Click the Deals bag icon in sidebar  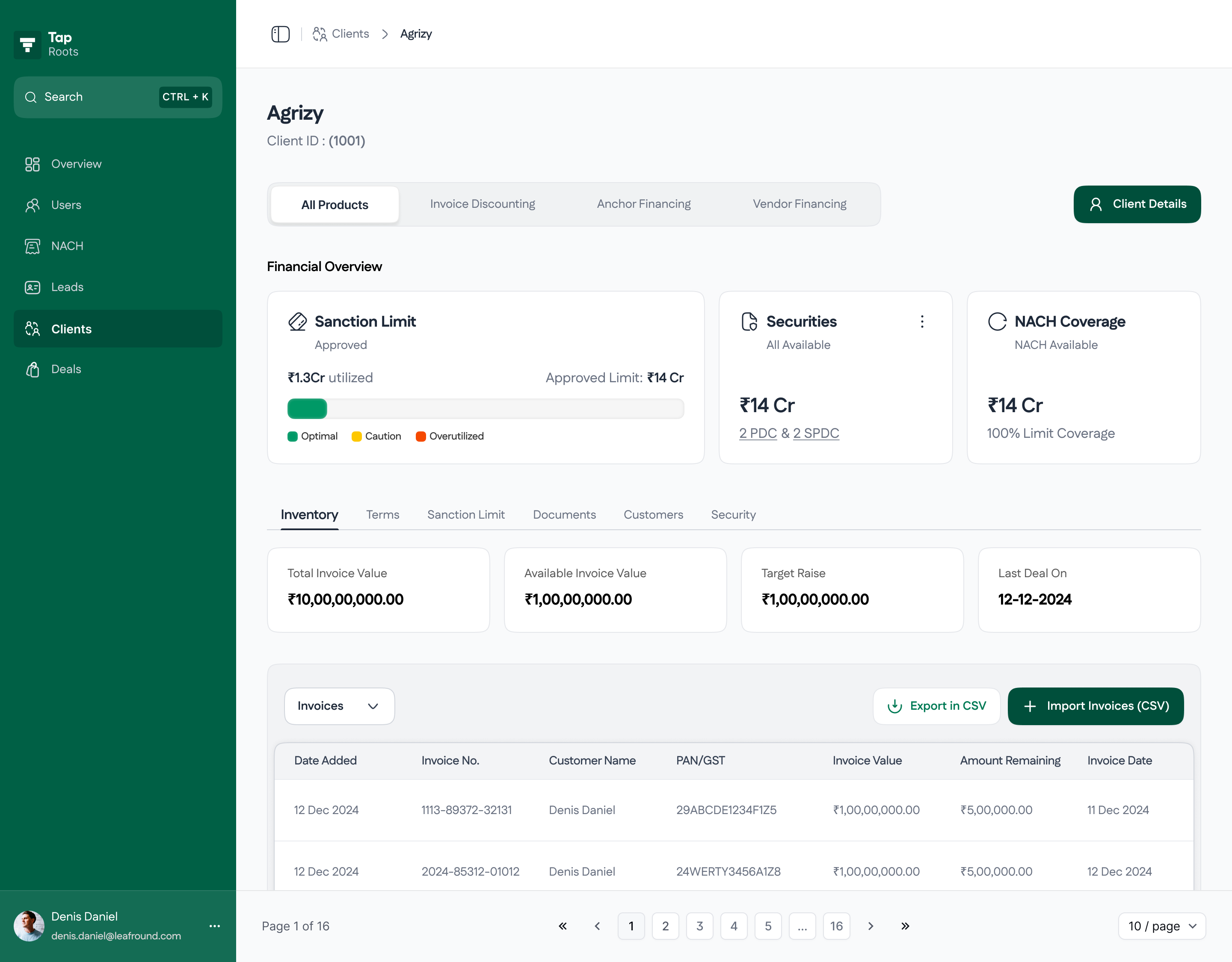click(x=32, y=369)
